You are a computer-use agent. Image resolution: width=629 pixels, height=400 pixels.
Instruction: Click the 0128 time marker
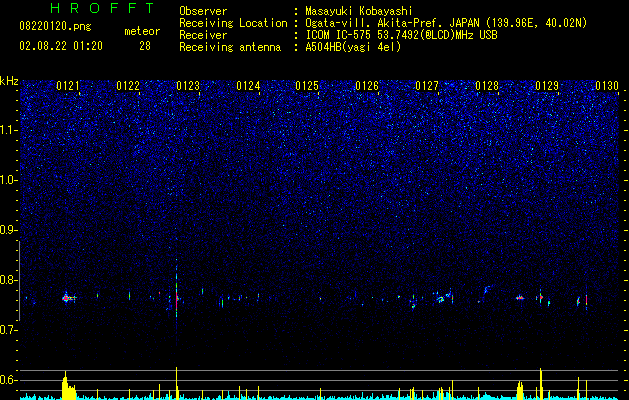[x=487, y=86]
